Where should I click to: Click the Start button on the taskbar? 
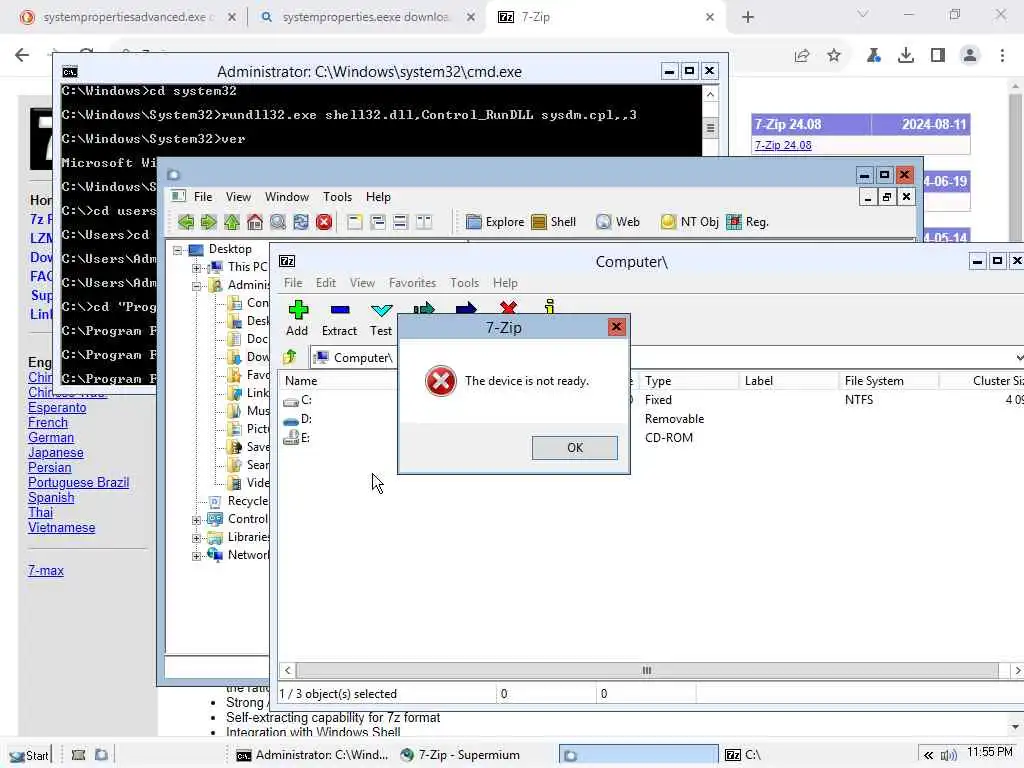pos(28,756)
